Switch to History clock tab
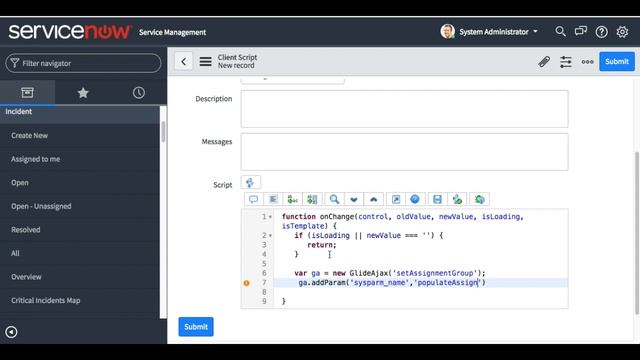The width and height of the screenshot is (640, 360). (x=139, y=93)
